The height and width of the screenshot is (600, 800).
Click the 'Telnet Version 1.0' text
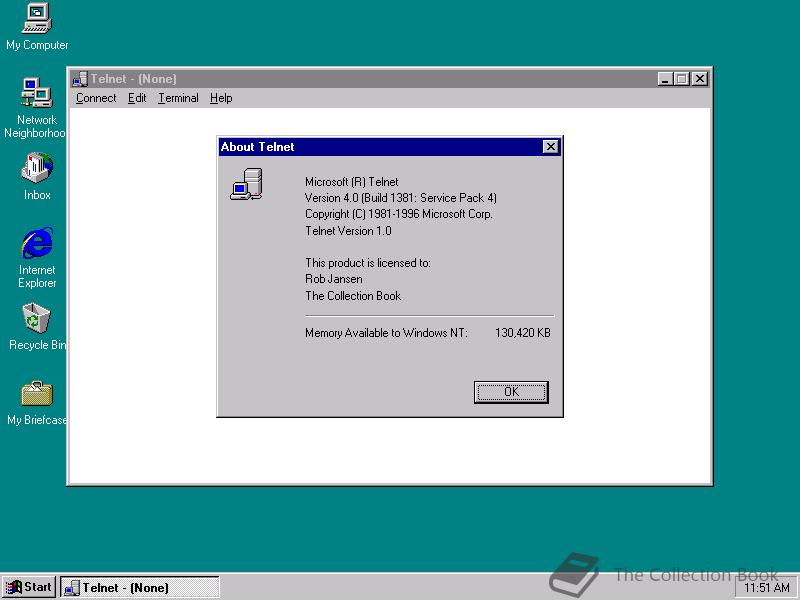pos(348,231)
